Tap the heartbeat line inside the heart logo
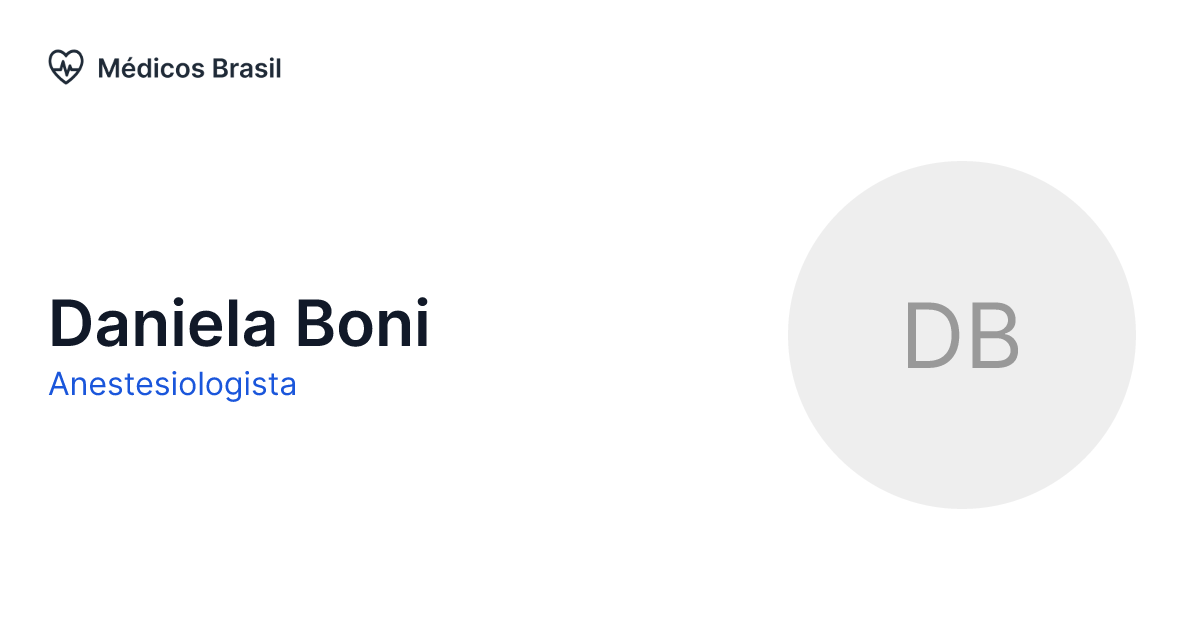Screen dimensions: 1200x630 click(66, 69)
